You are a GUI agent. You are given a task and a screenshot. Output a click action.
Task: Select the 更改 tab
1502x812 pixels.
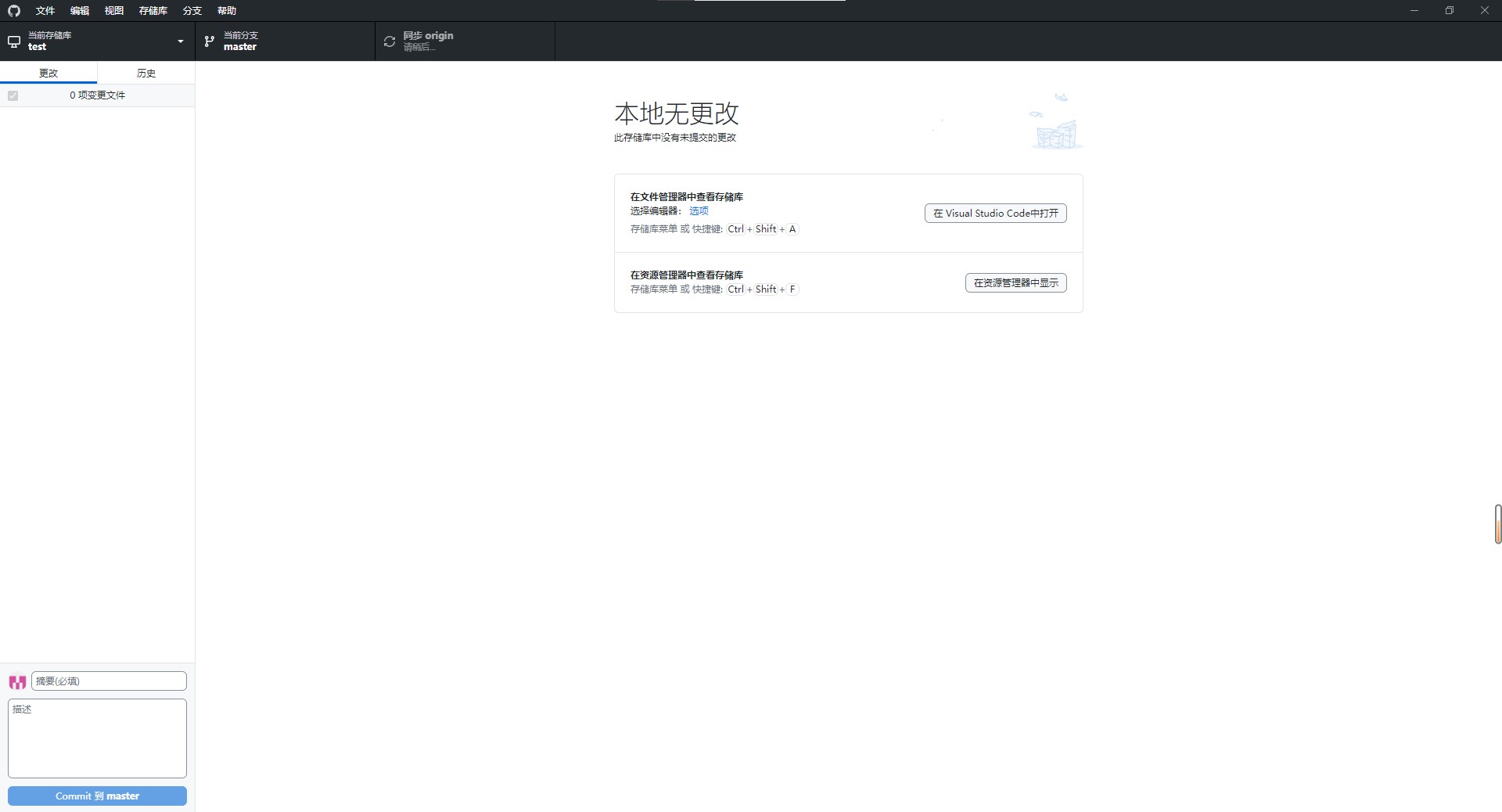(49, 73)
